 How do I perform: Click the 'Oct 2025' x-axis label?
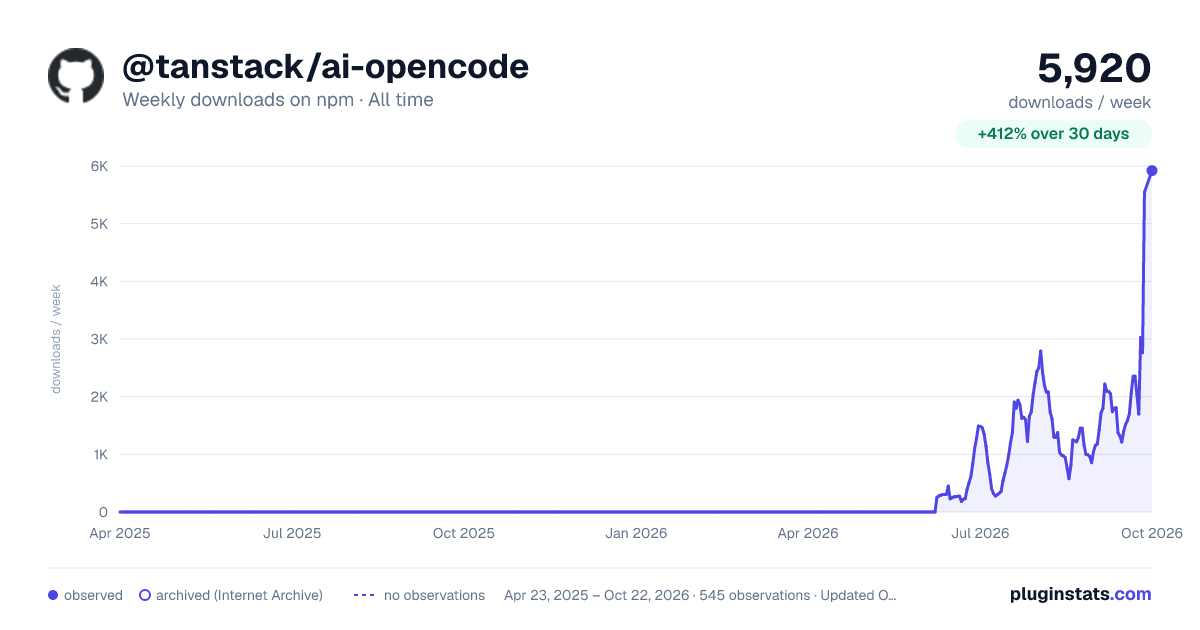(464, 533)
